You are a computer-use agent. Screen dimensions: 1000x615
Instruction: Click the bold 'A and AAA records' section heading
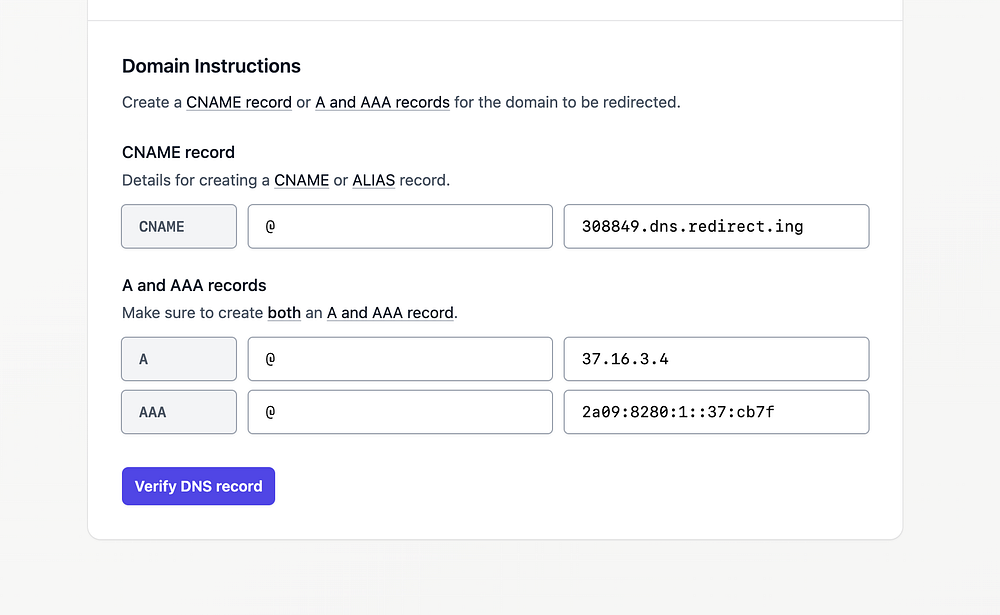tap(194, 285)
